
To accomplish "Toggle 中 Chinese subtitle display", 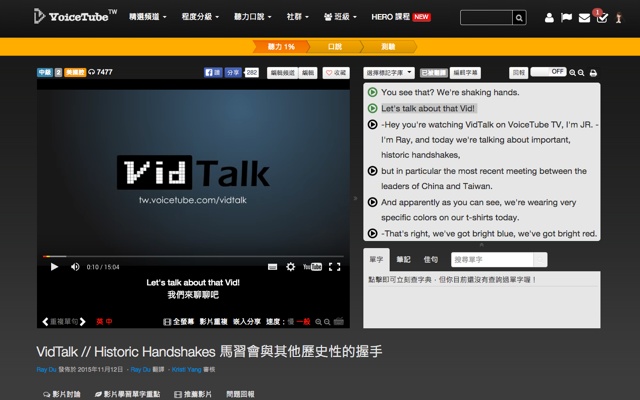I will [109, 322].
